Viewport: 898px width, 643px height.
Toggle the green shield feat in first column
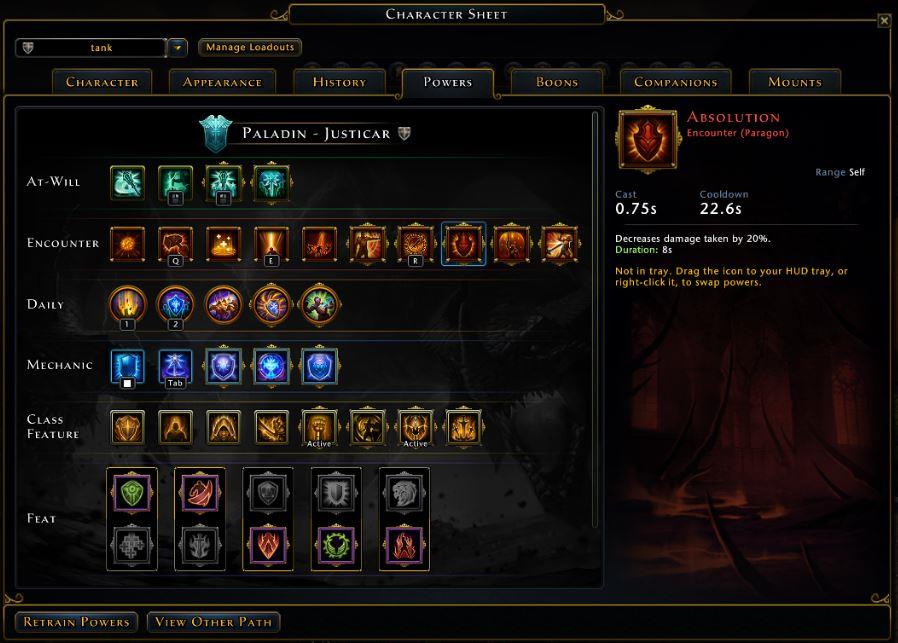132,492
